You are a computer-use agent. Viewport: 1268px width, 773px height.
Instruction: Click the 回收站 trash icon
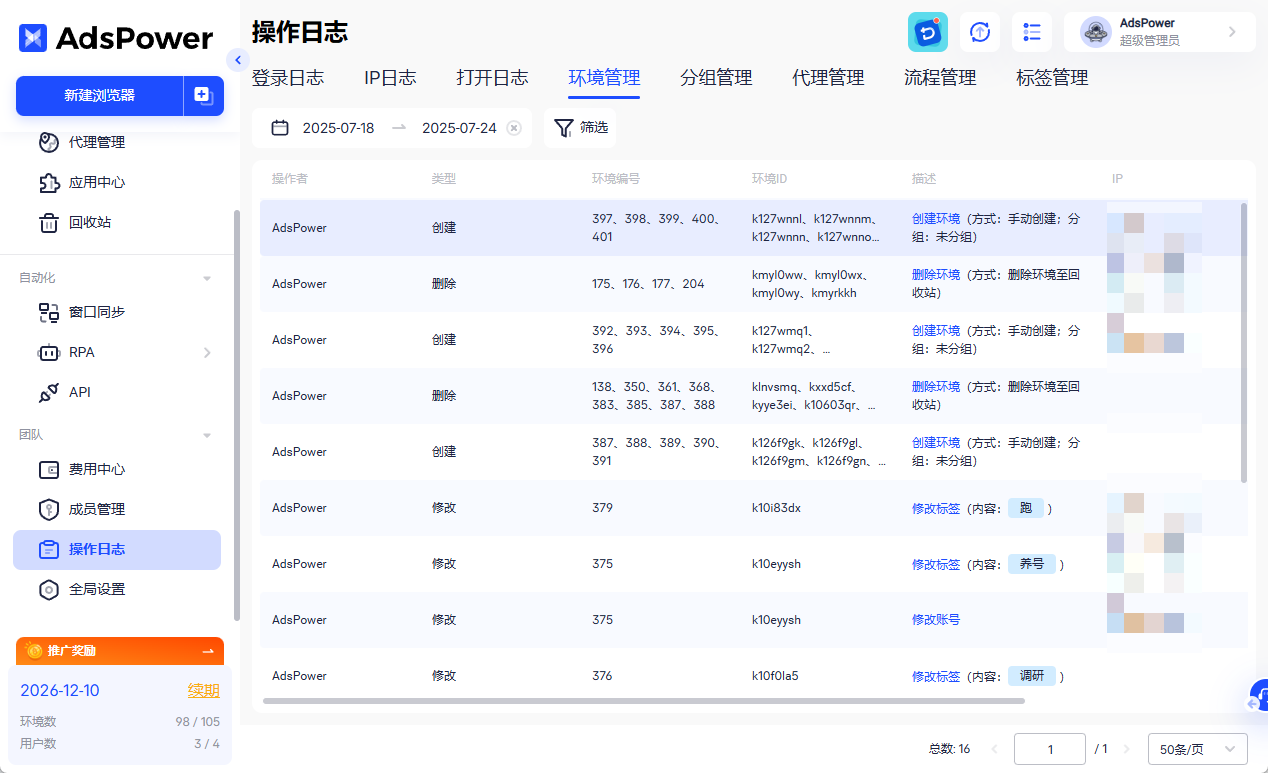pyautogui.click(x=49, y=222)
